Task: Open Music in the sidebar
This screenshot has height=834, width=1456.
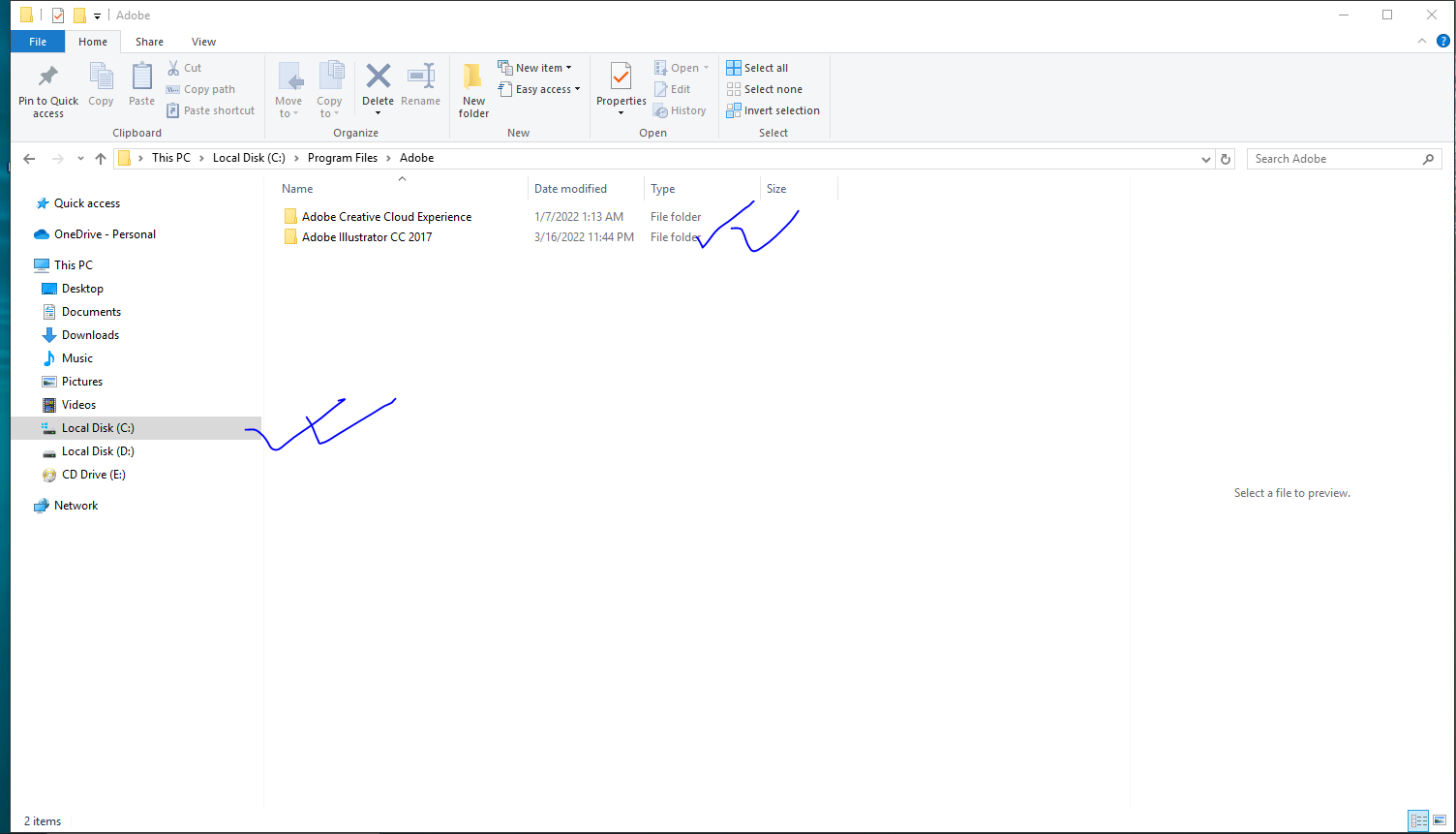Action: pos(77,358)
